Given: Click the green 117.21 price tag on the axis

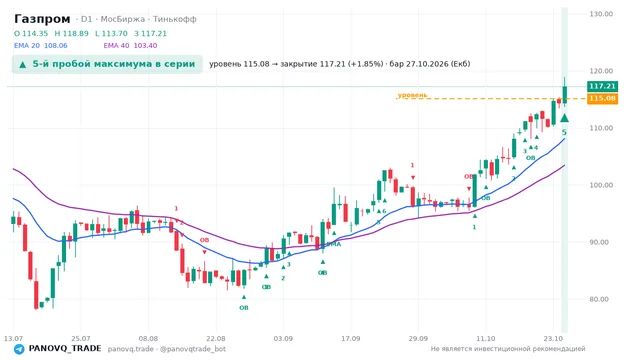Looking at the screenshot, I should [602, 86].
